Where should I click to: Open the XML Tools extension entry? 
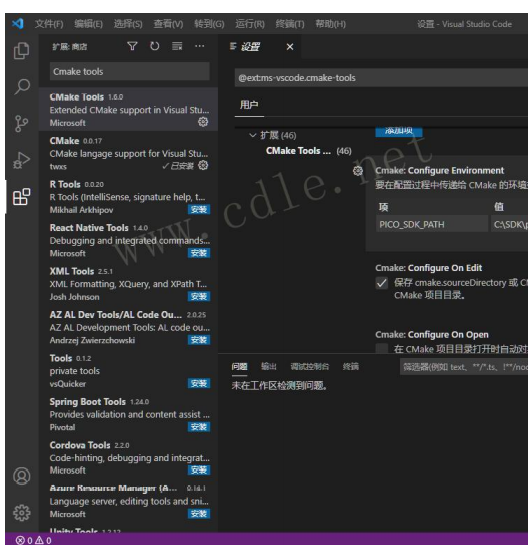point(128,283)
